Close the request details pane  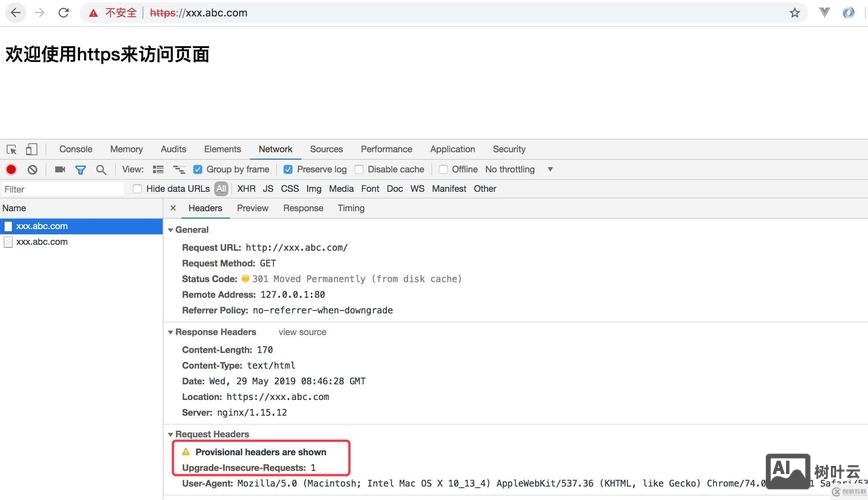pos(173,208)
